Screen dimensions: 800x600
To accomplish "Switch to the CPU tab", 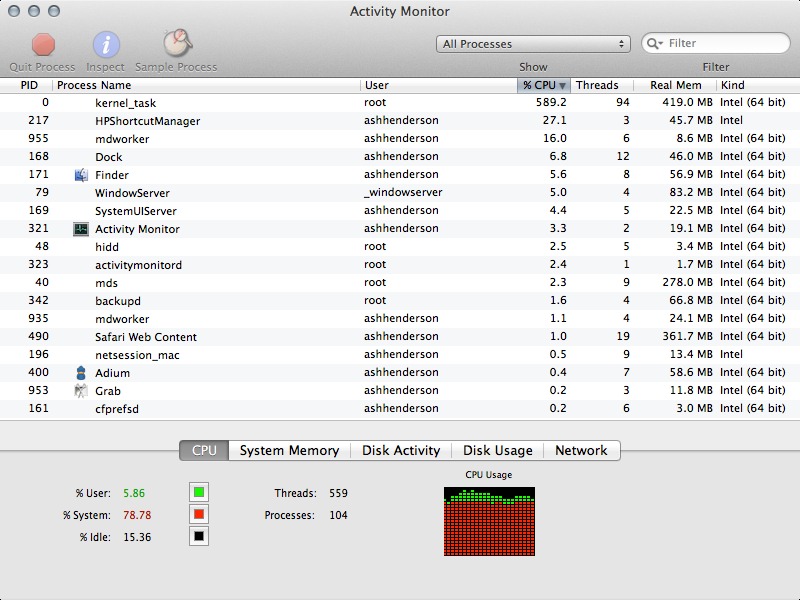I will pos(204,451).
